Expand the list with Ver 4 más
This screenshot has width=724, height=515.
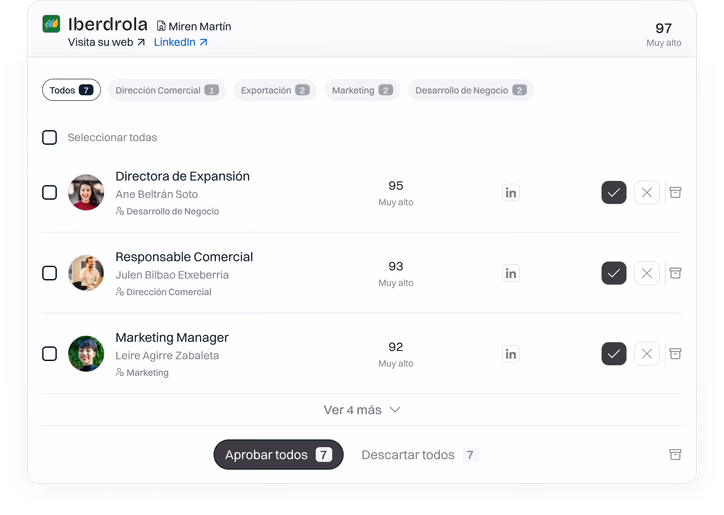pos(362,410)
